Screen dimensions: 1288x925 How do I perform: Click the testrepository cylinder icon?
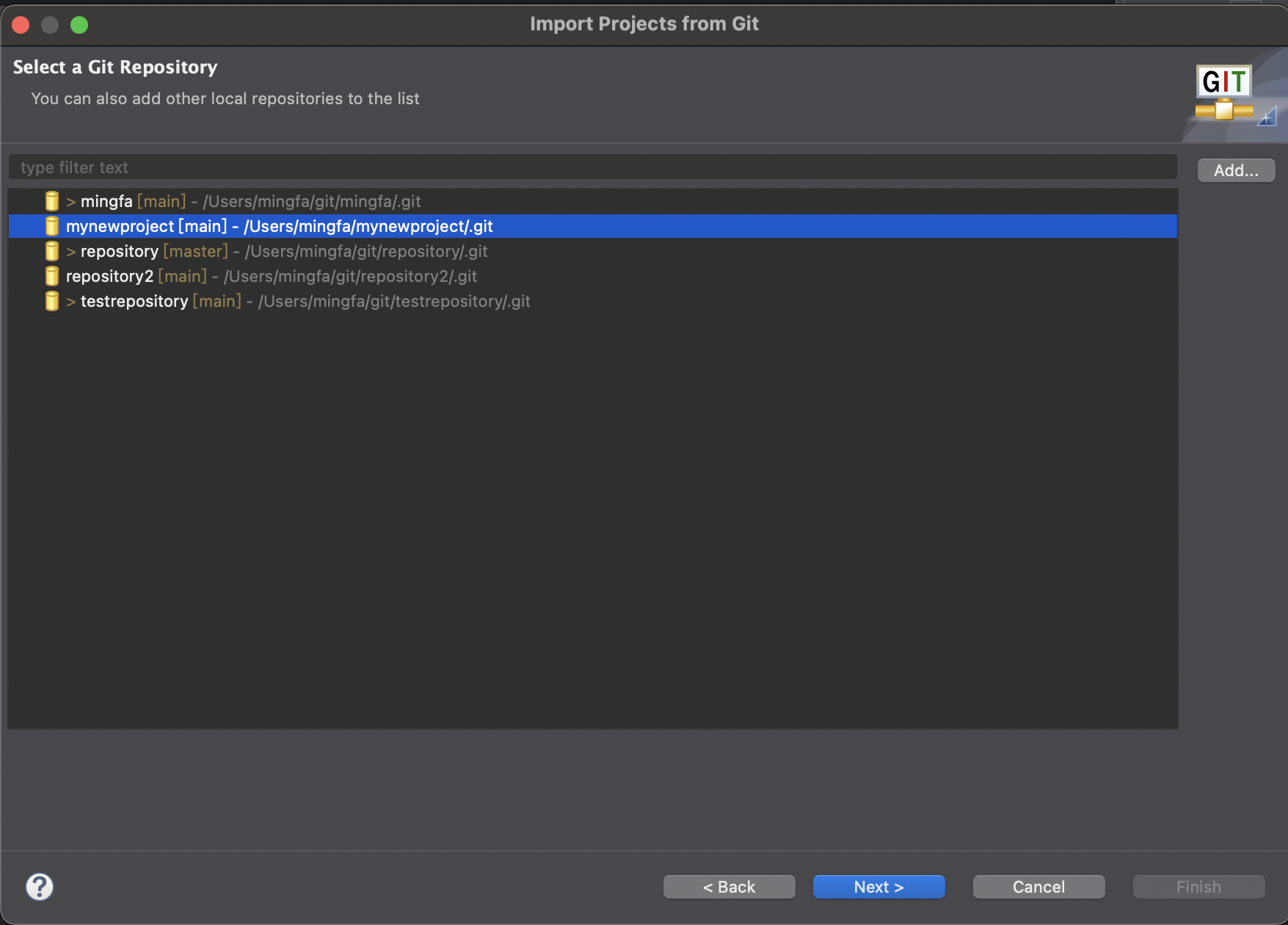[51, 301]
